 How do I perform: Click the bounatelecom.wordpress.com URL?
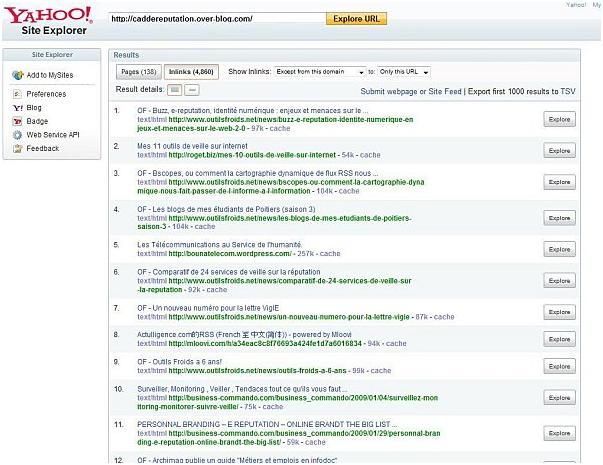click(x=230, y=253)
